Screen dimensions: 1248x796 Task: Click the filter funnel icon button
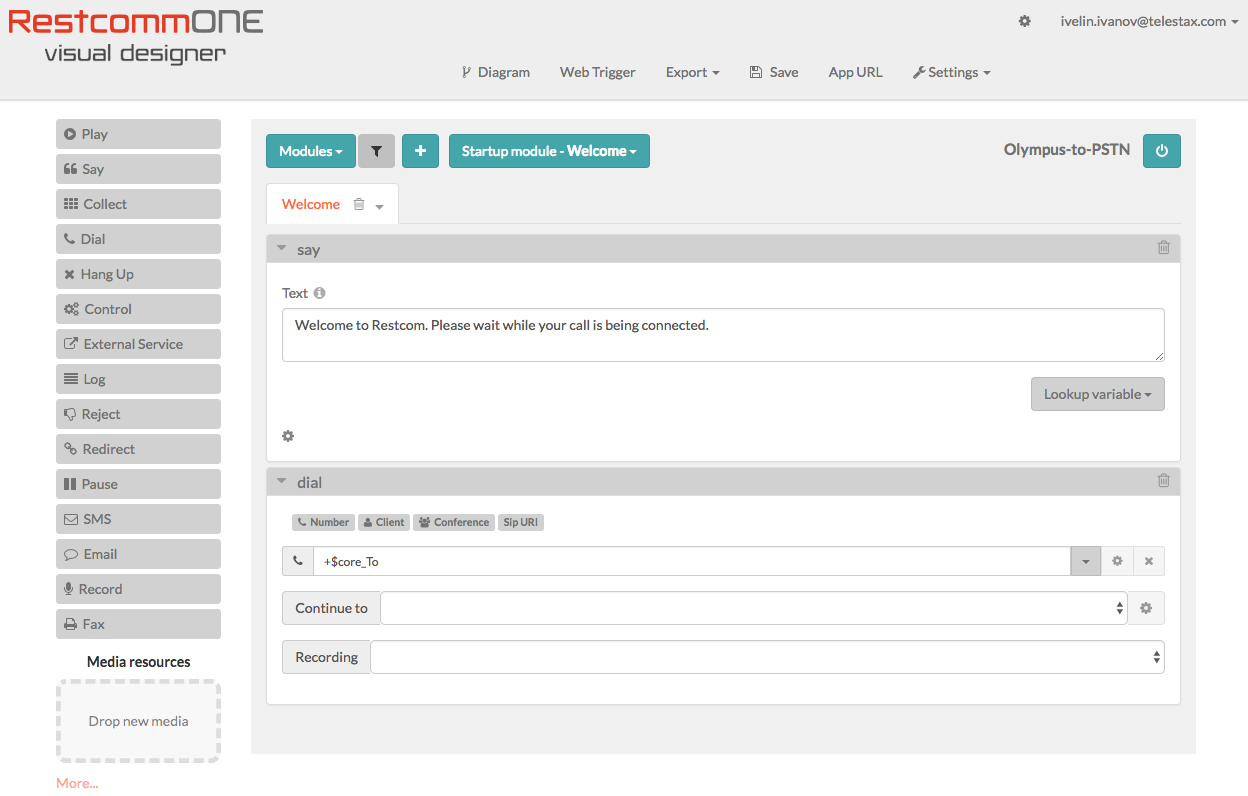click(376, 151)
